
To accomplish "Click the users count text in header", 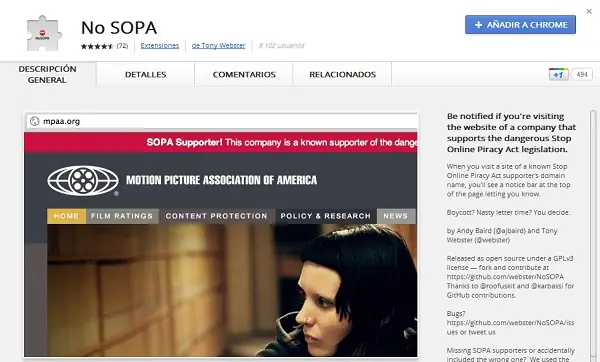I will point(281,46).
